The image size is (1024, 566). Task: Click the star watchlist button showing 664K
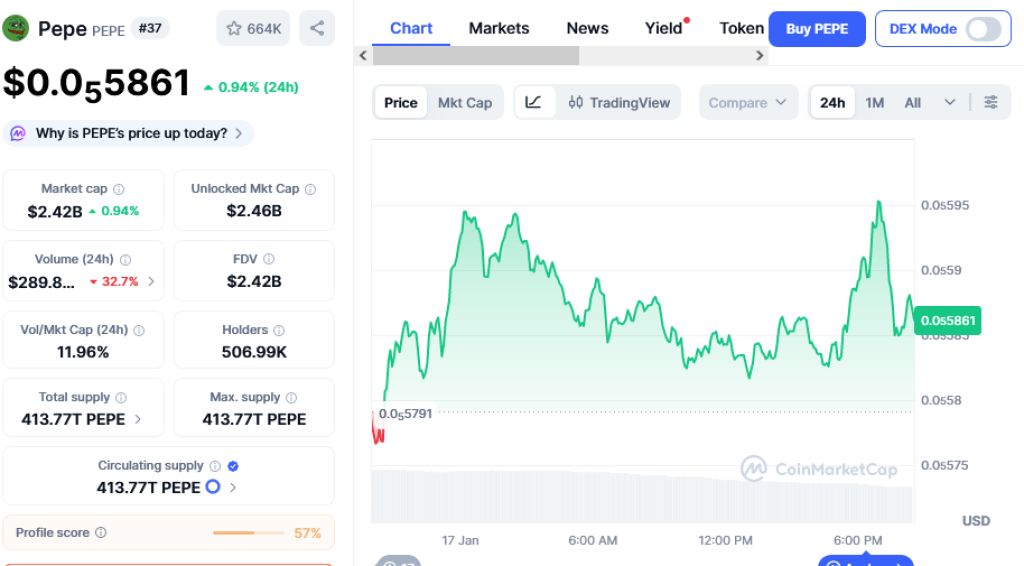(253, 28)
